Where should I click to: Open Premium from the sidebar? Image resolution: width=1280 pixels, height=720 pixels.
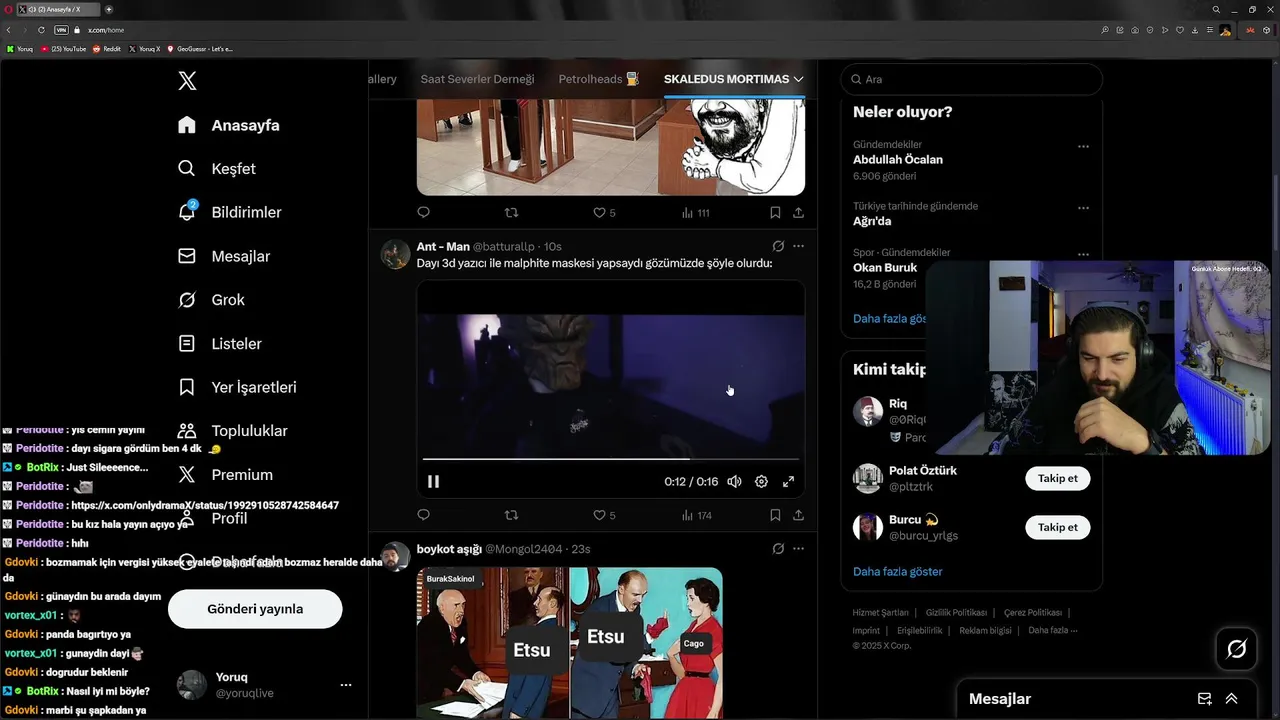(x=225, y=474)
